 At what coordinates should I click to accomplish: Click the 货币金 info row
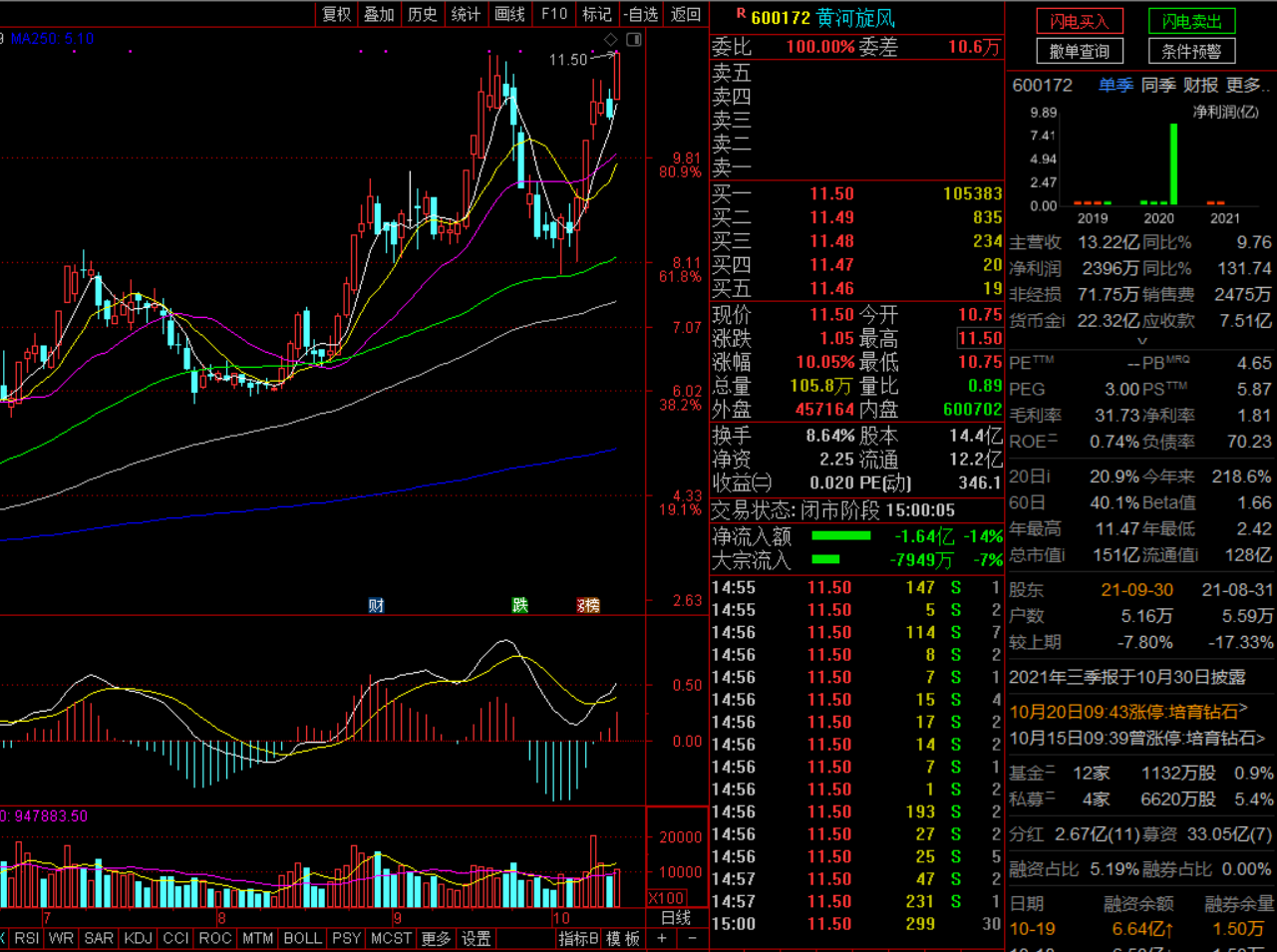(1141, 321)
